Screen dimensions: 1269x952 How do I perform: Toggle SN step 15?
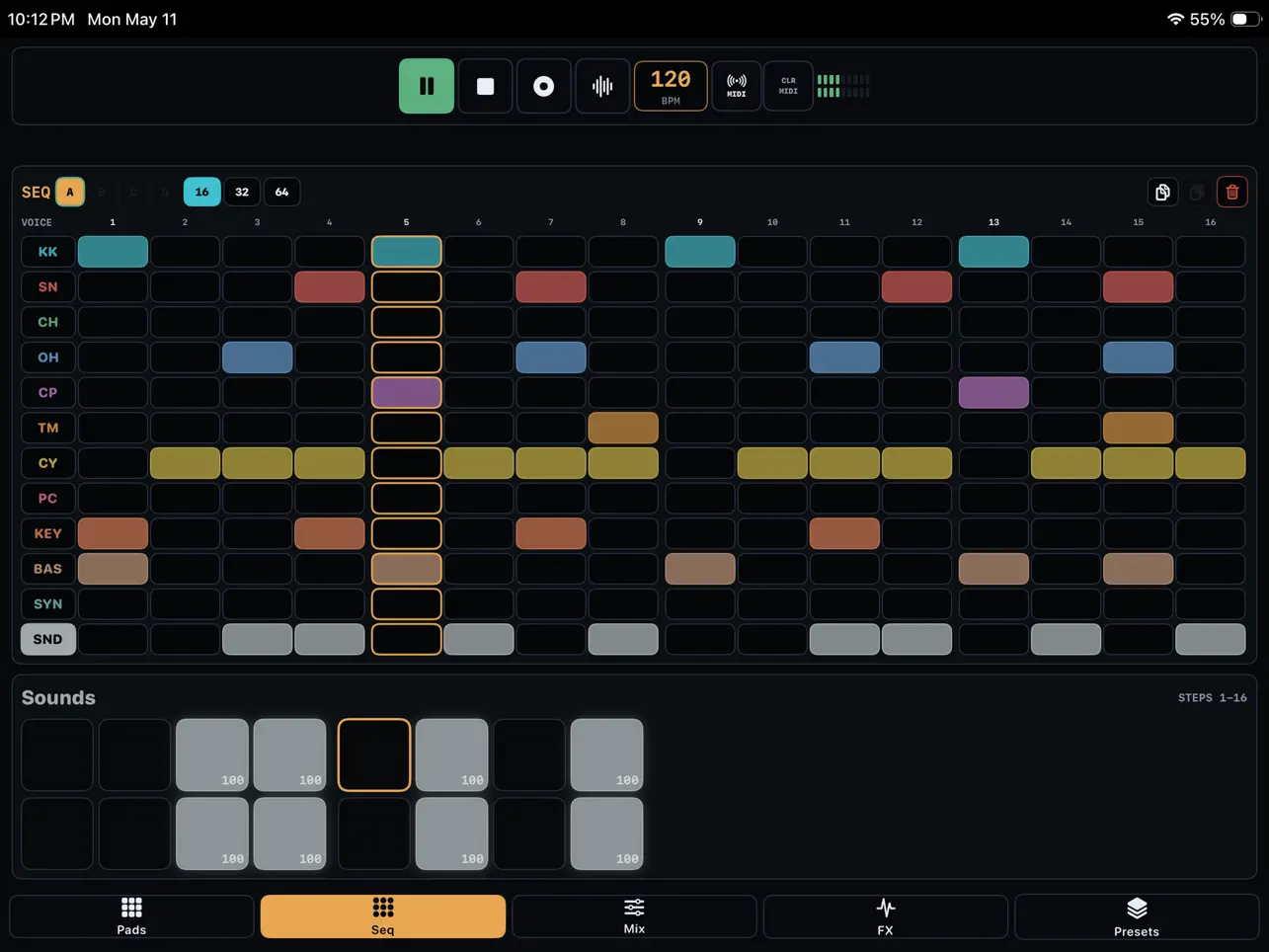click(x=1139, y=286)
